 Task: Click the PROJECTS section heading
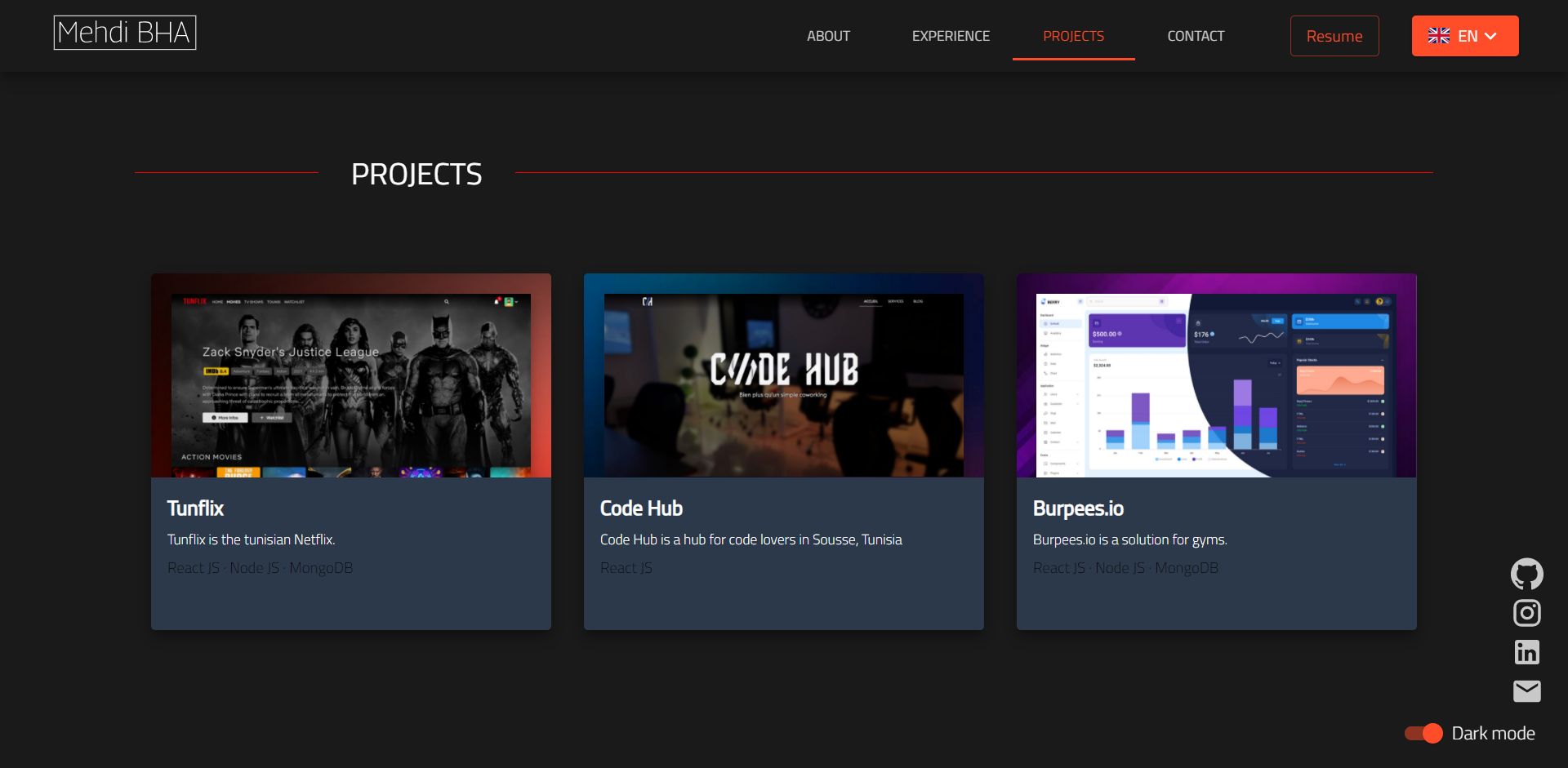(416, 174)
